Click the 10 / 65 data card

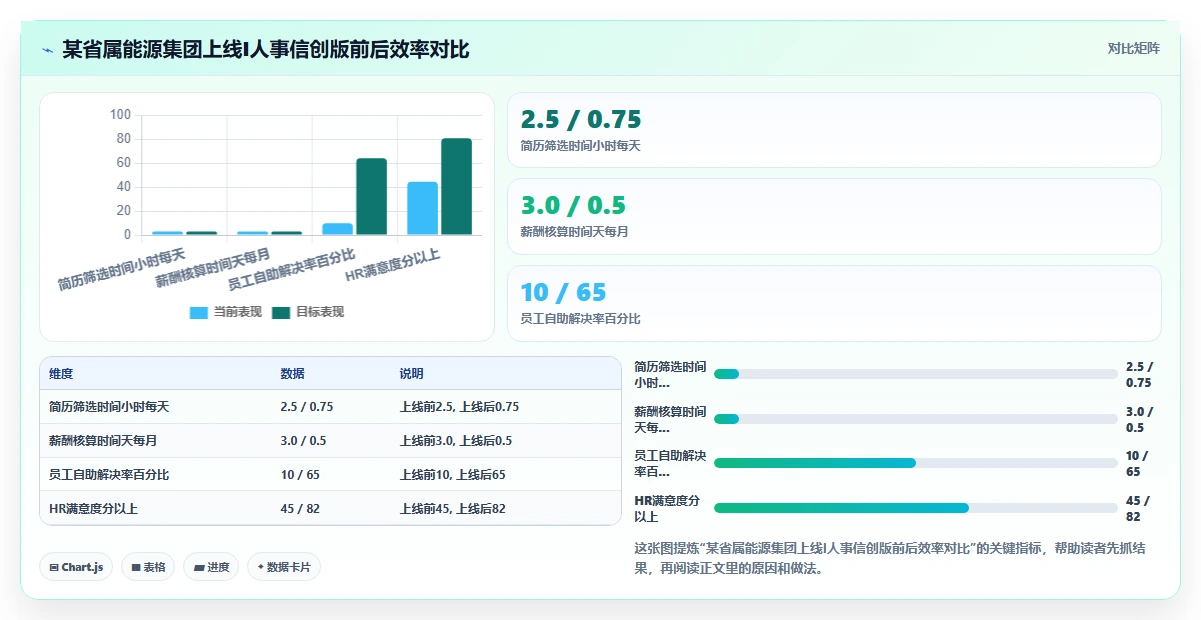834,304
